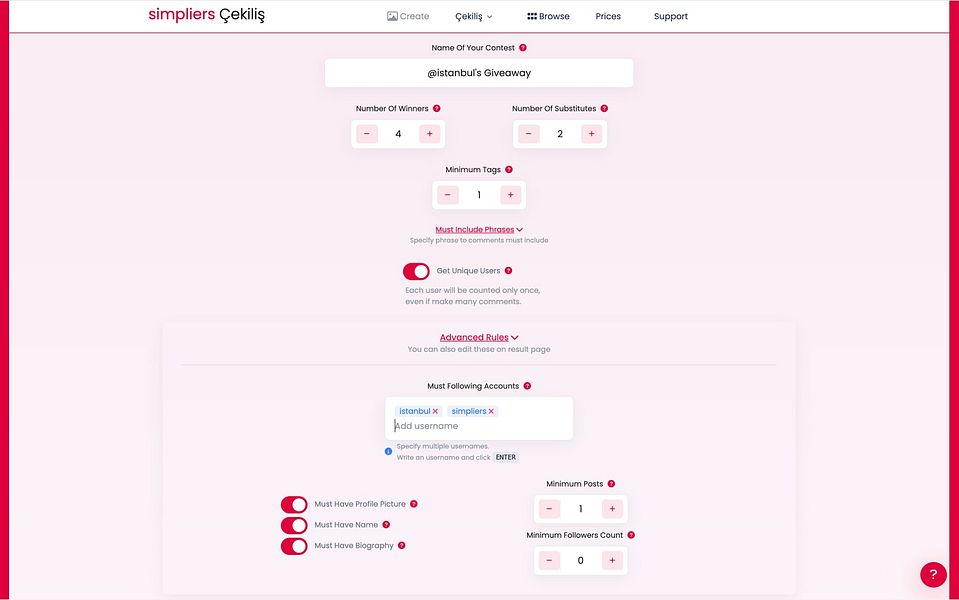This screenshot has width=959, height=600.
Task: Click the Minimum Followers Count value 0
Action: coord(580,560)
